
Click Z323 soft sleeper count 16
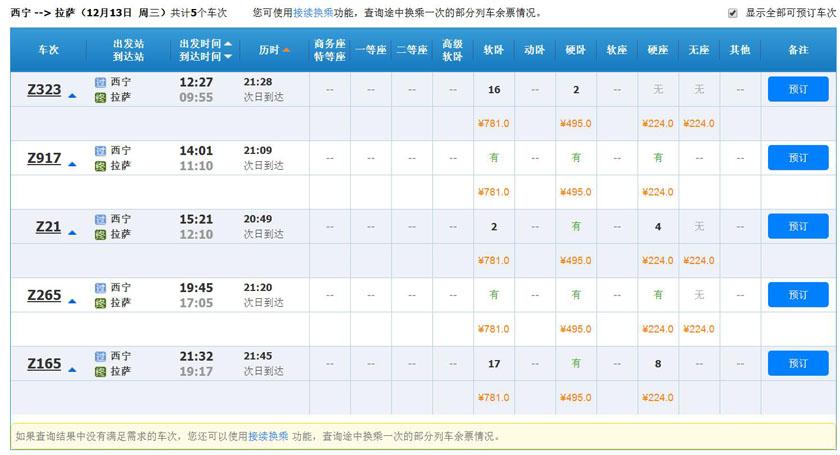494,89
